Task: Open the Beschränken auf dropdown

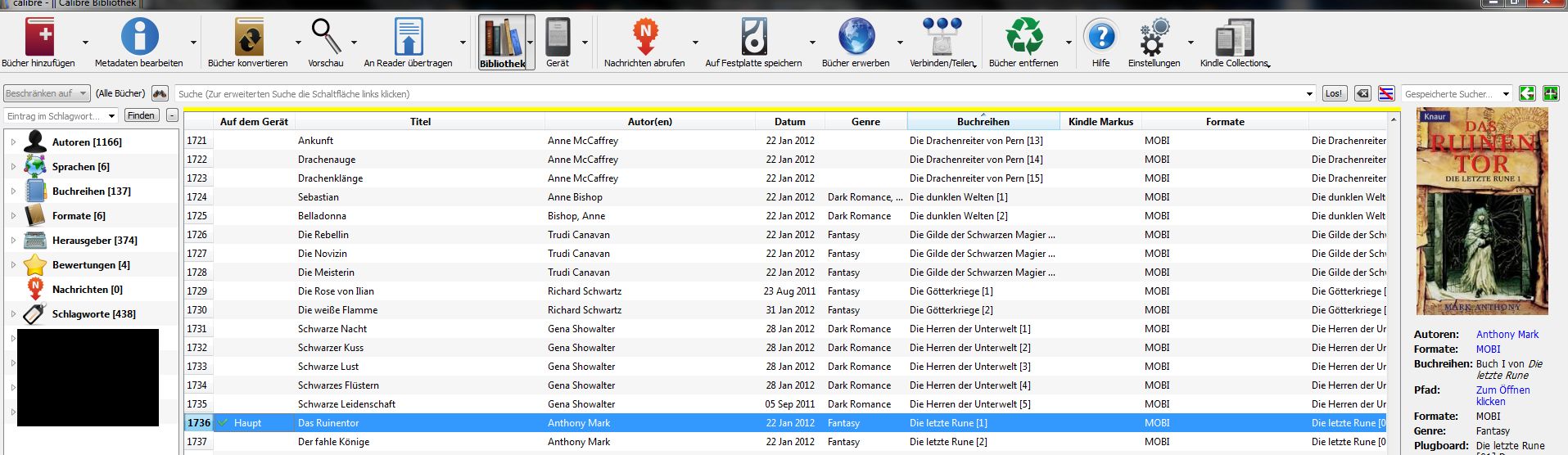Action: click(x=46, y=93)
